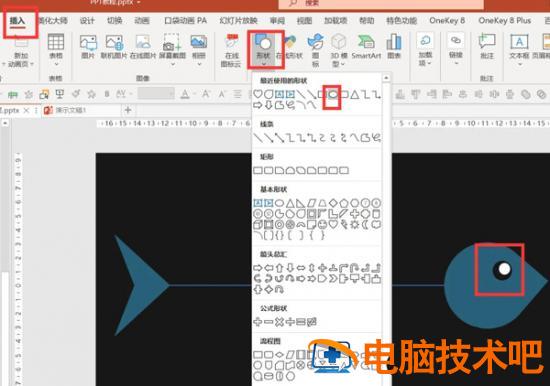The width and height of the screenshot is (550, 386).
Task: Open the 幻灯片放映 tab
Action: 239,21
